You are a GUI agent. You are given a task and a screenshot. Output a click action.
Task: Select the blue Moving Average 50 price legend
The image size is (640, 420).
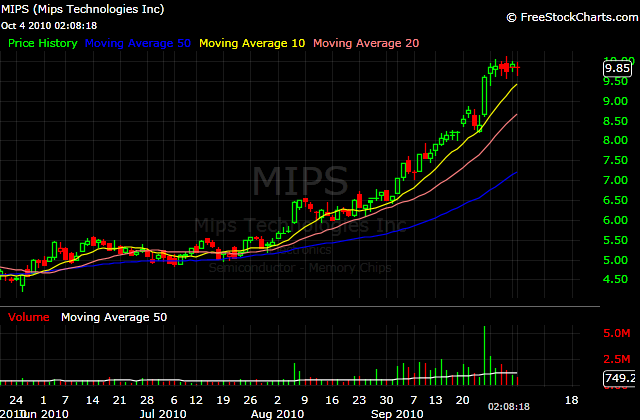138,43
